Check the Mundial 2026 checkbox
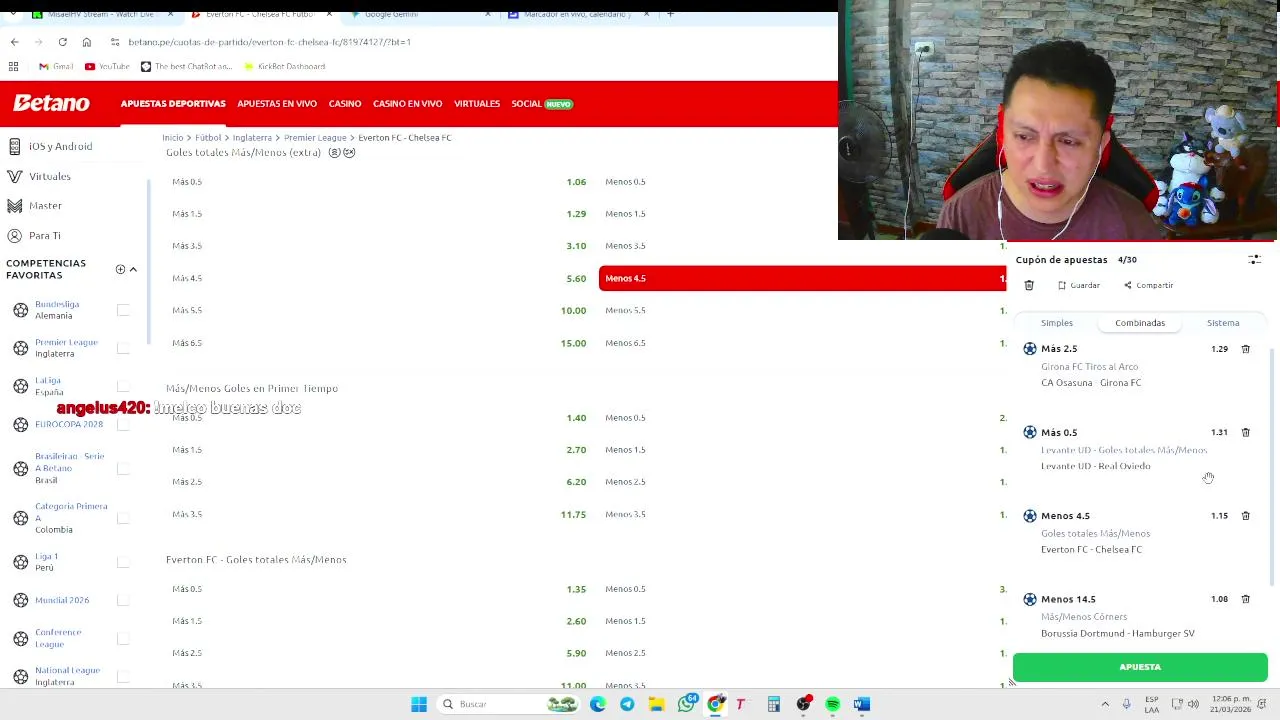Viewport: 1280px width, 720px height. (123, 600)
